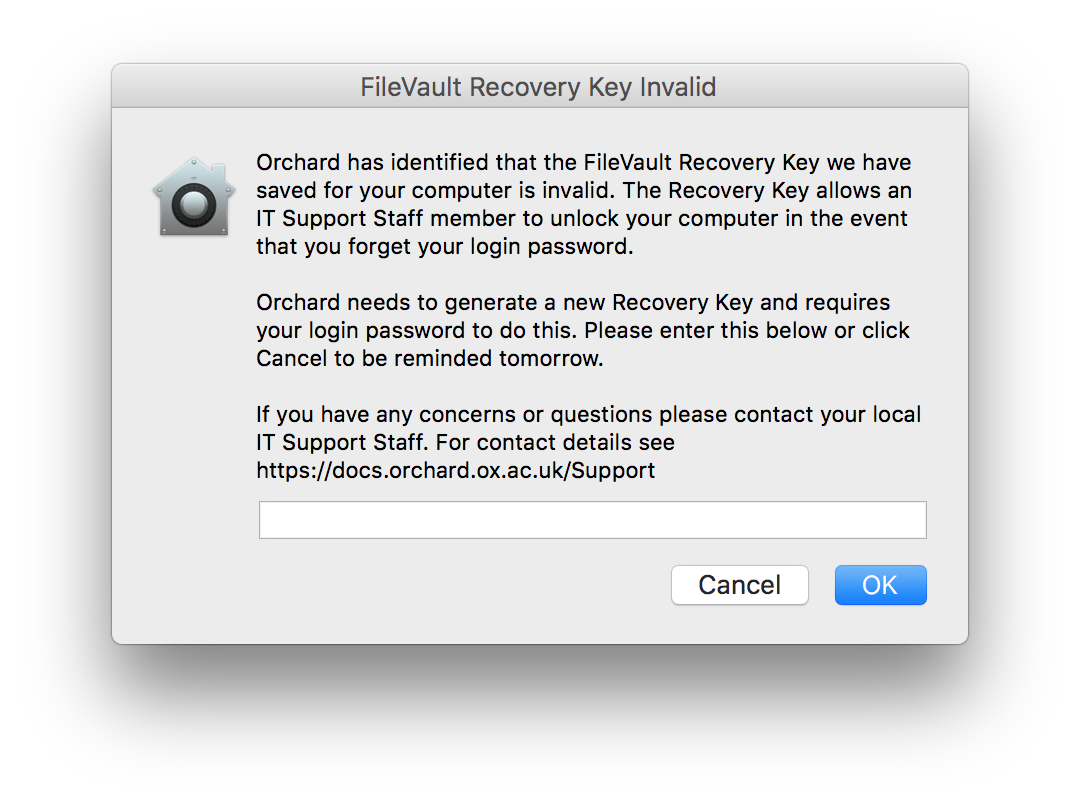Click the word 'Orchard' starting the first paragraph
This screenshot has width=1080, height=804.
pos(298,163)
